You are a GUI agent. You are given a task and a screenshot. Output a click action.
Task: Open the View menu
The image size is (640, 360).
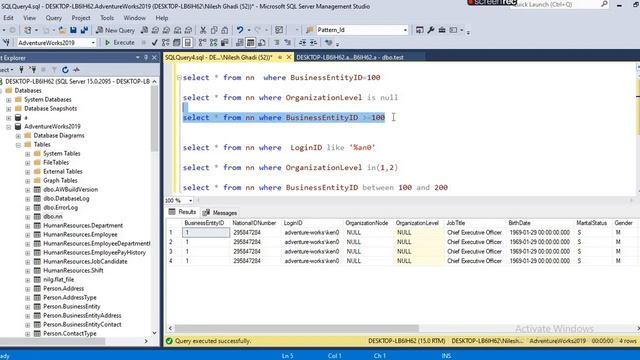click(29, 18)
